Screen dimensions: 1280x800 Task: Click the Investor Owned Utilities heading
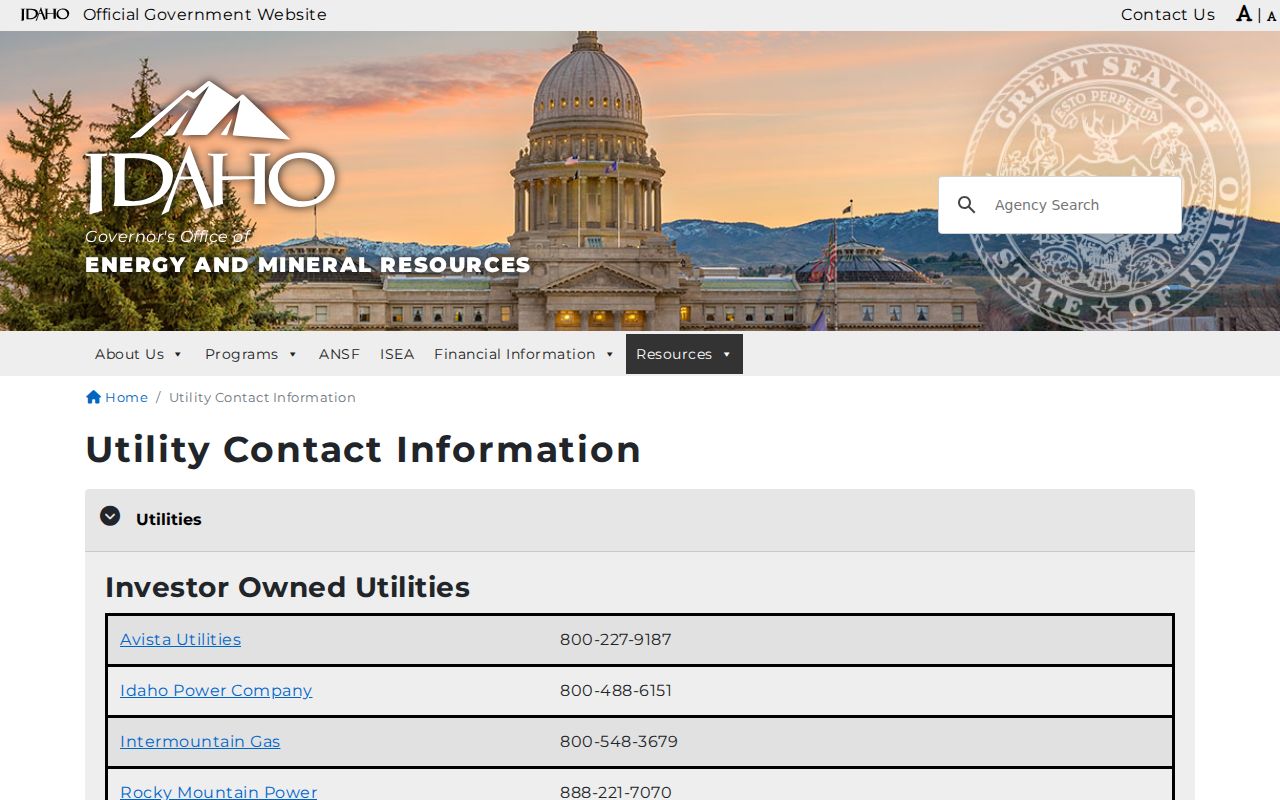point(288,587)
